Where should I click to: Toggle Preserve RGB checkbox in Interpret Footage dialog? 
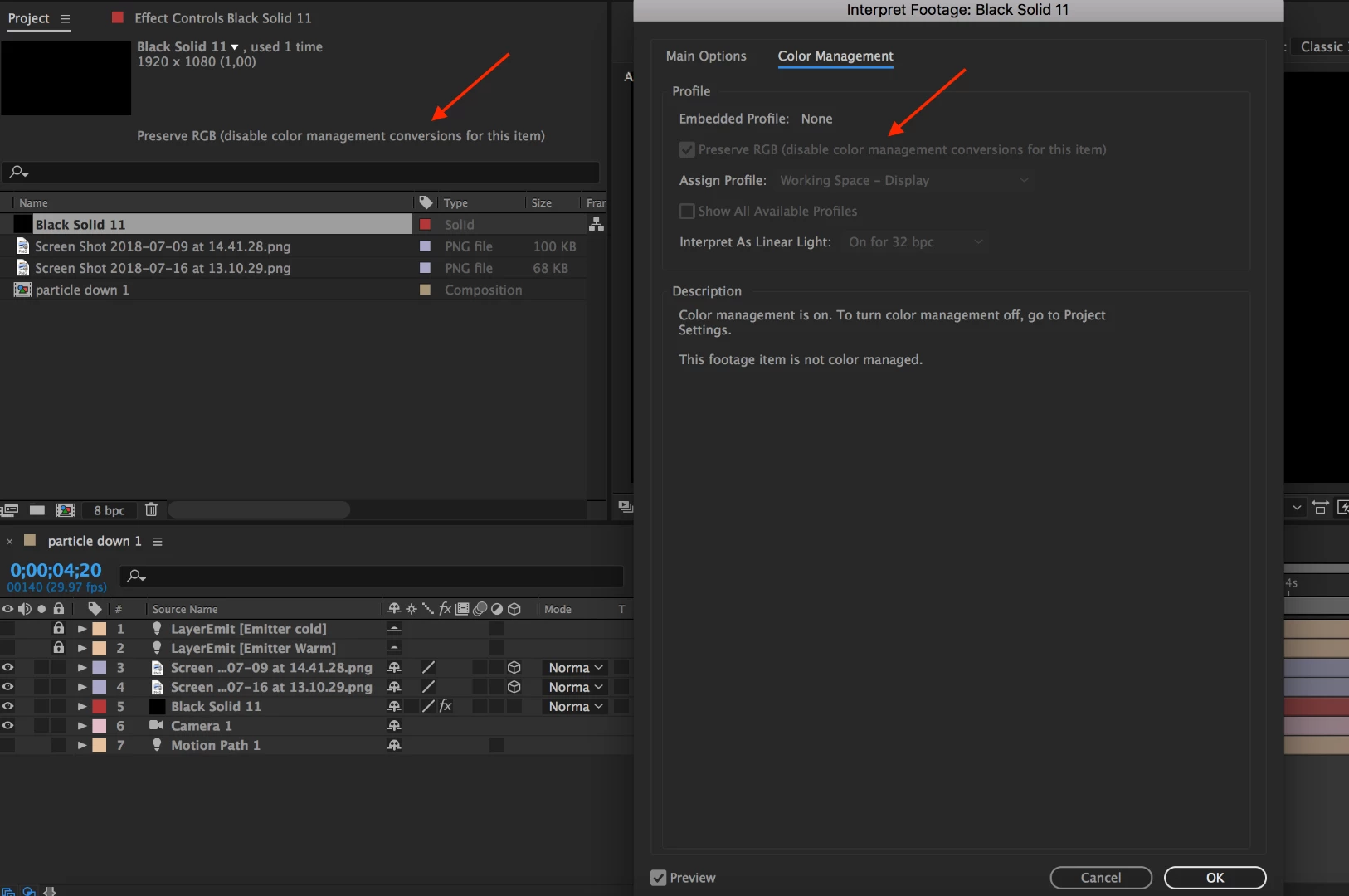(687, 150)
